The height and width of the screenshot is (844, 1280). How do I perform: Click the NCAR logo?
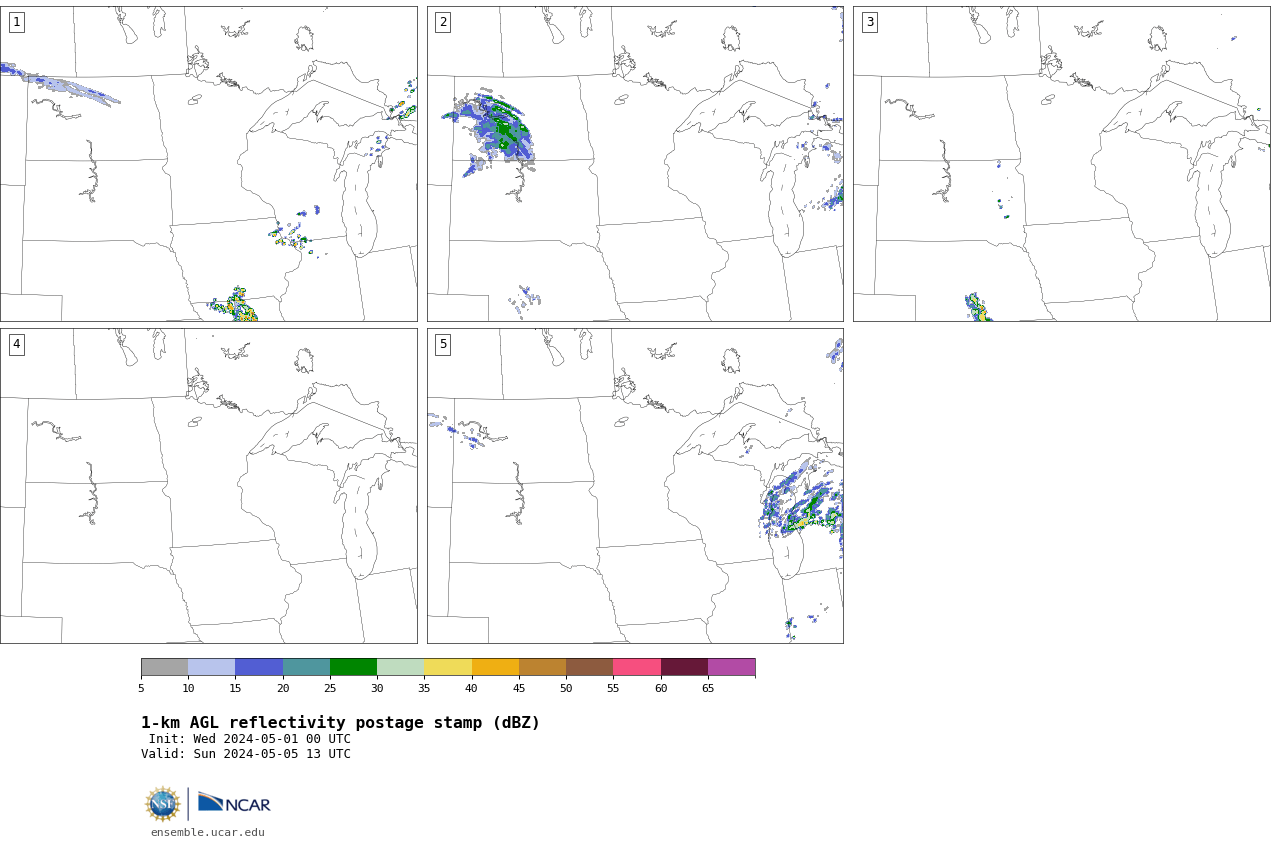pos(234,803)
